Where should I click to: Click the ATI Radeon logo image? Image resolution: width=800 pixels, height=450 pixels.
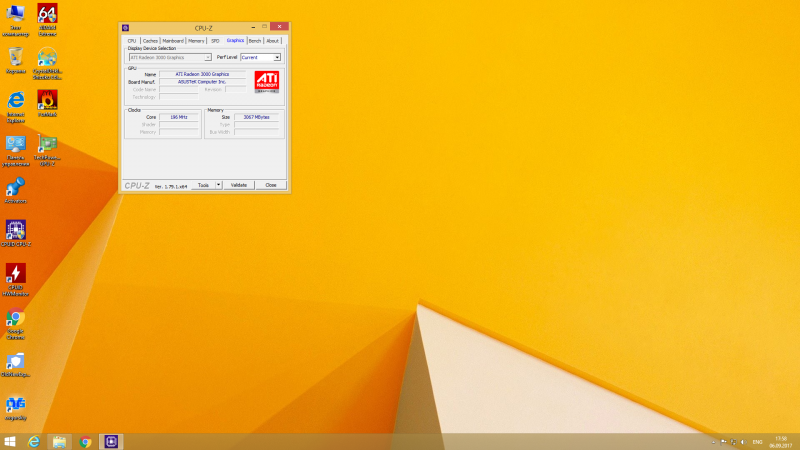click(267, 81)
